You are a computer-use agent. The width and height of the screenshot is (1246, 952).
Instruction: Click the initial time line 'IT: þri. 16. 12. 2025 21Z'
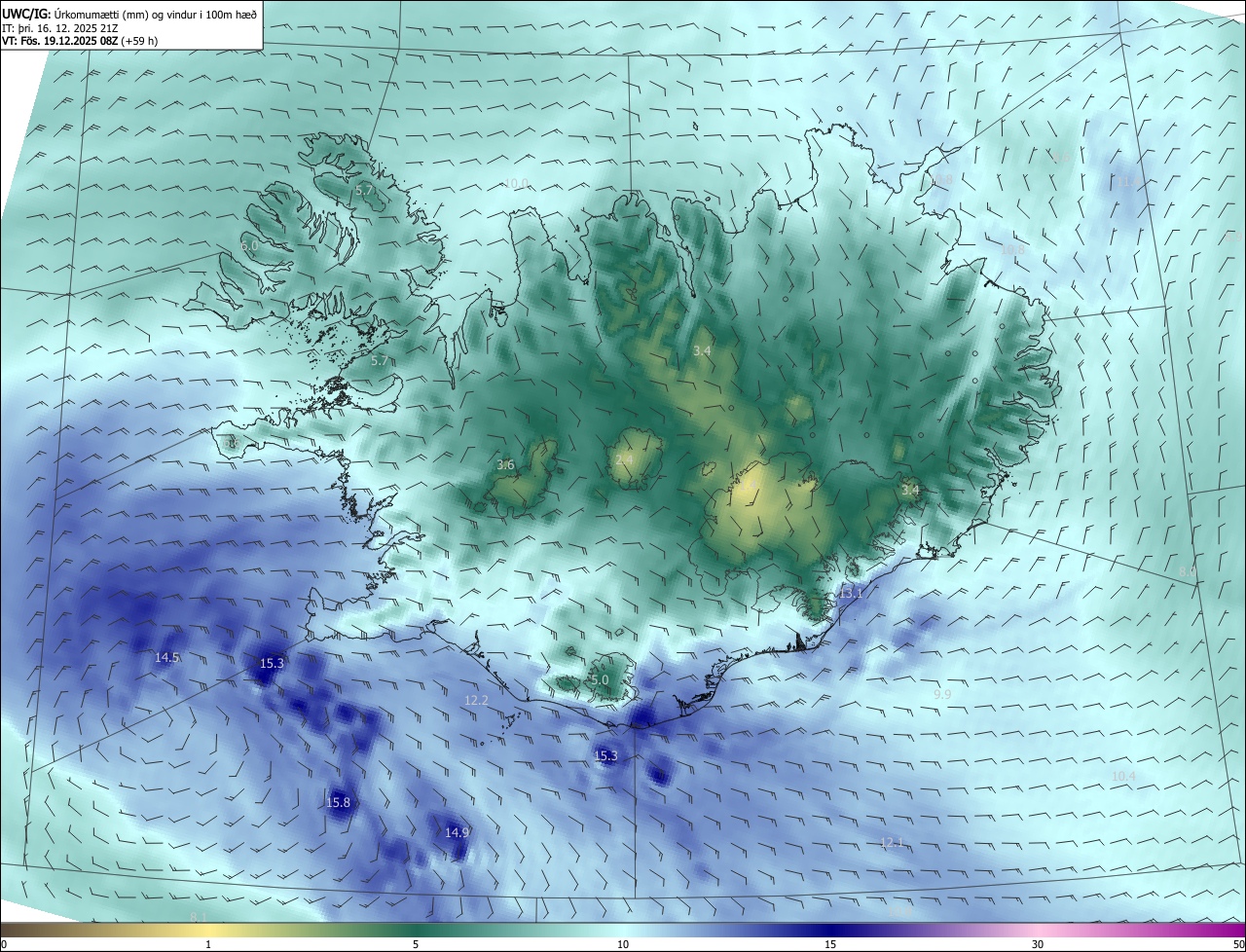61,27
